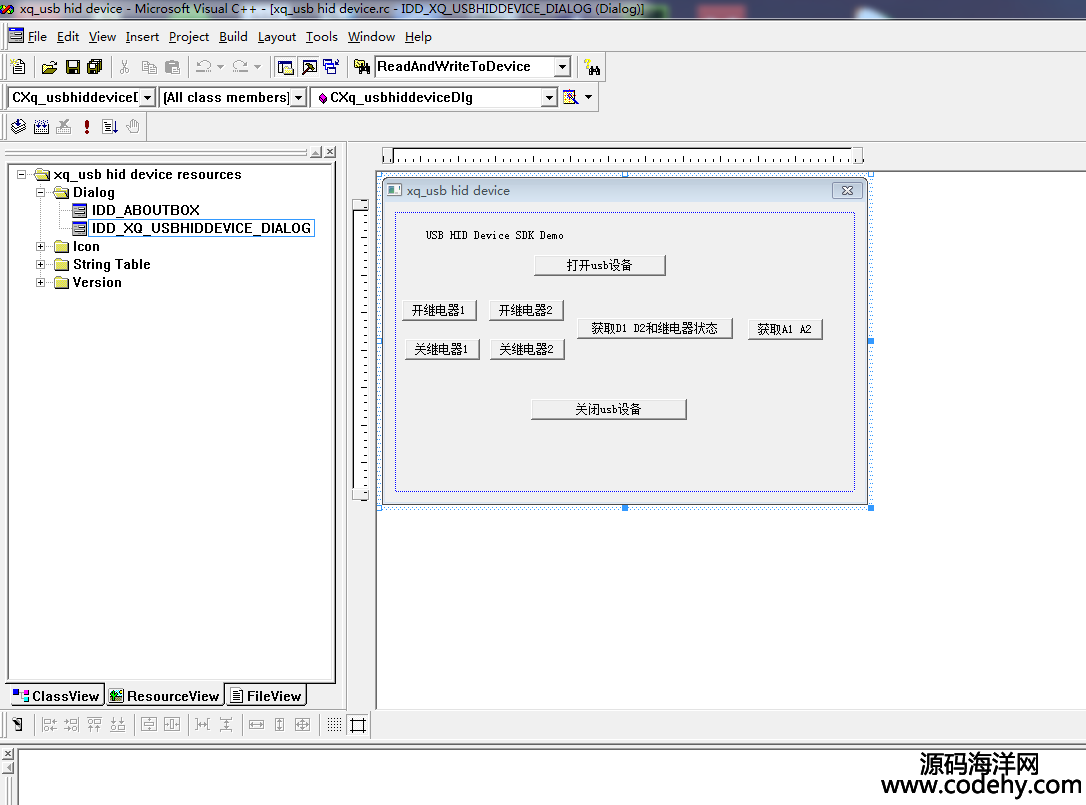Open the ReadAndWriteToDevice find dropdown
Screen dimensions: 1086x805
(x=562, y=67)
